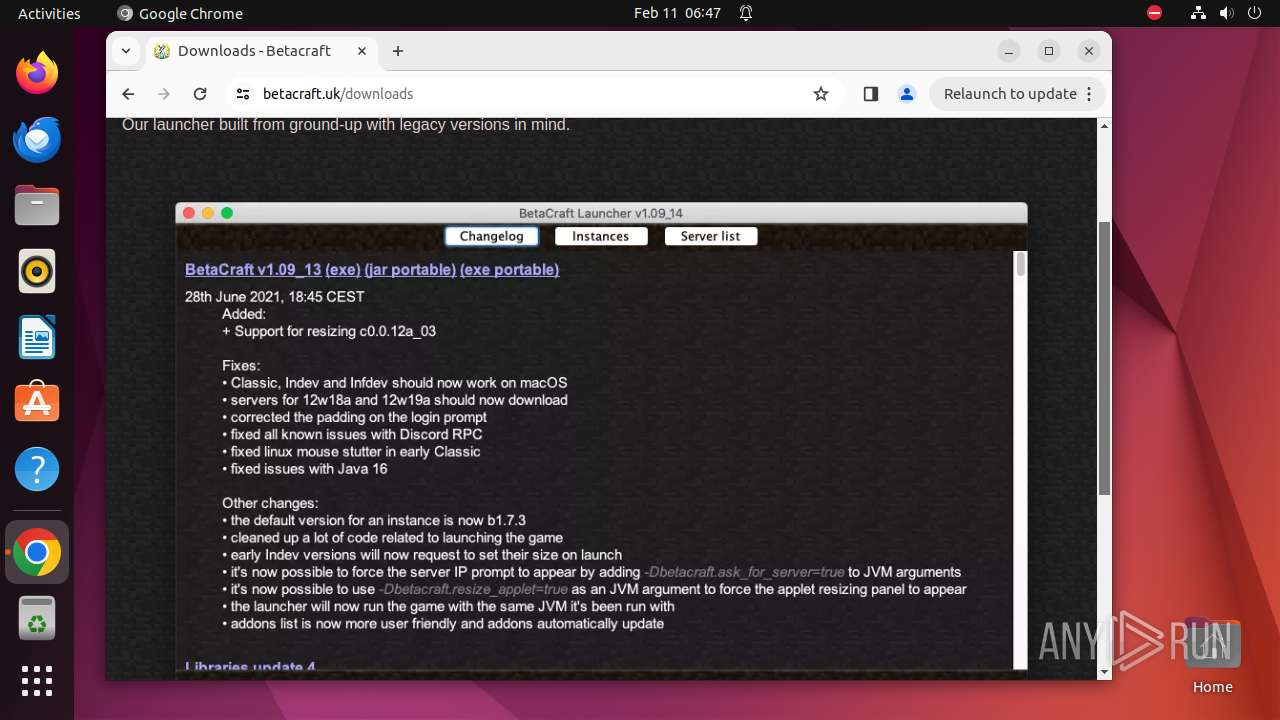Click 'cleaned up a lot of code' line
The image size is (1280, 720).
click(393, 538)
